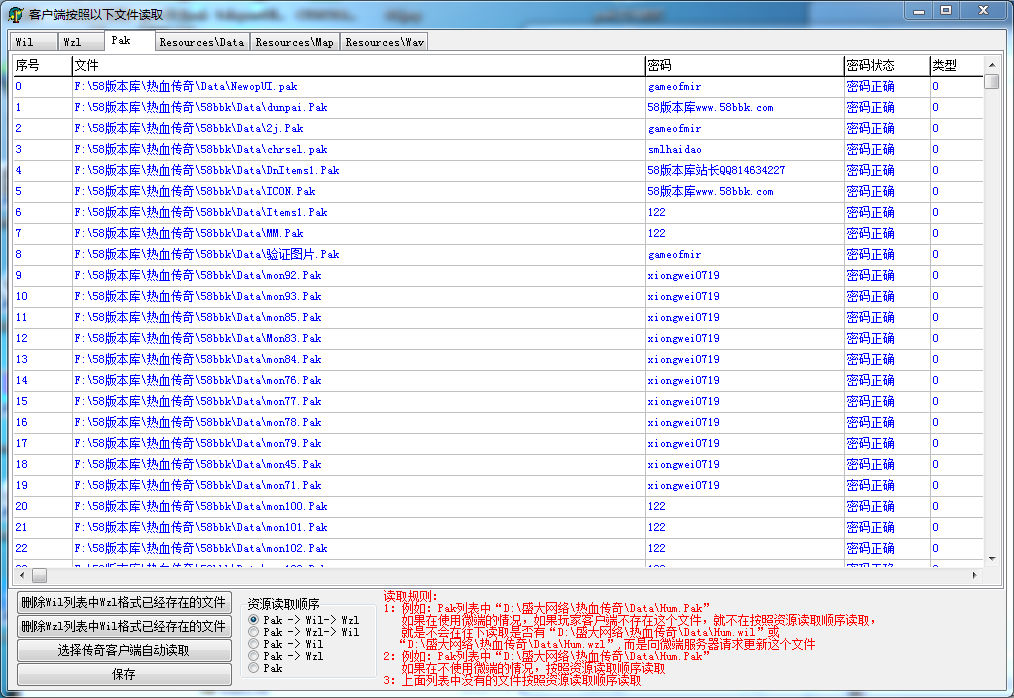This screenshot has height=698, width=1014.
Task: Select the mon93.Pak file path
Action: point(198,296)
